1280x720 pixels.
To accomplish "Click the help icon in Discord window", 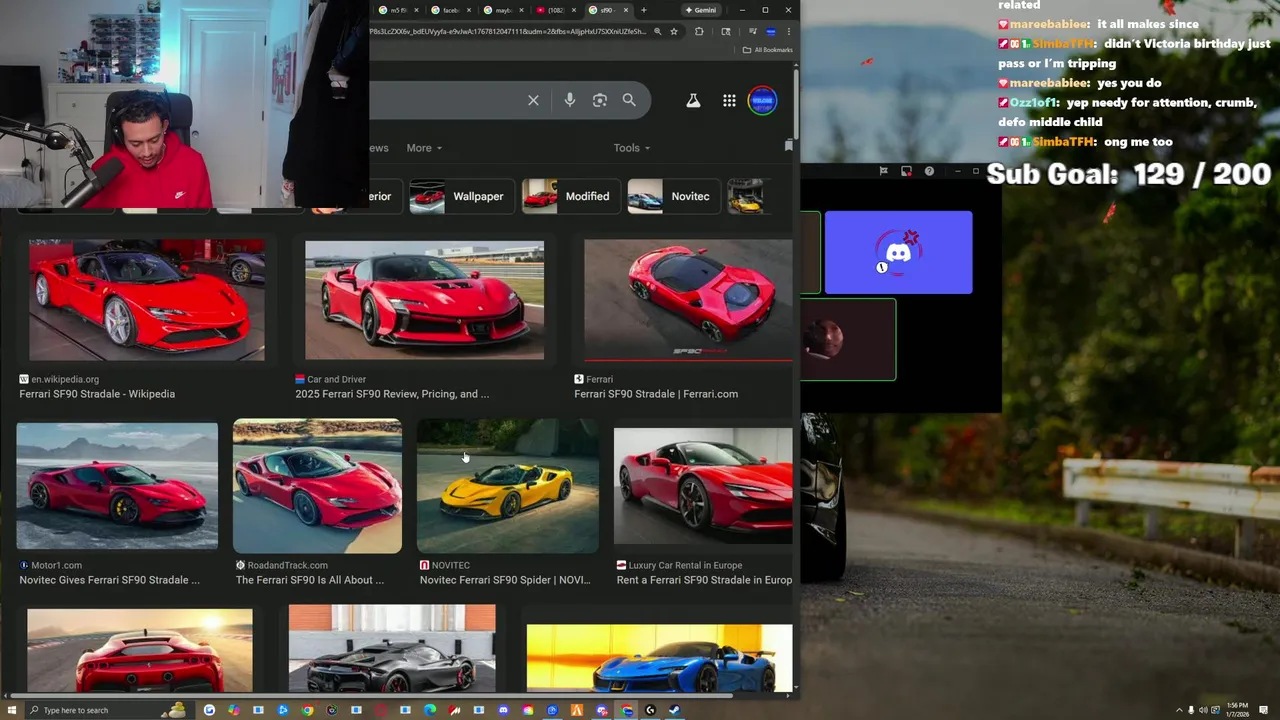I will [x=929, y=171].
